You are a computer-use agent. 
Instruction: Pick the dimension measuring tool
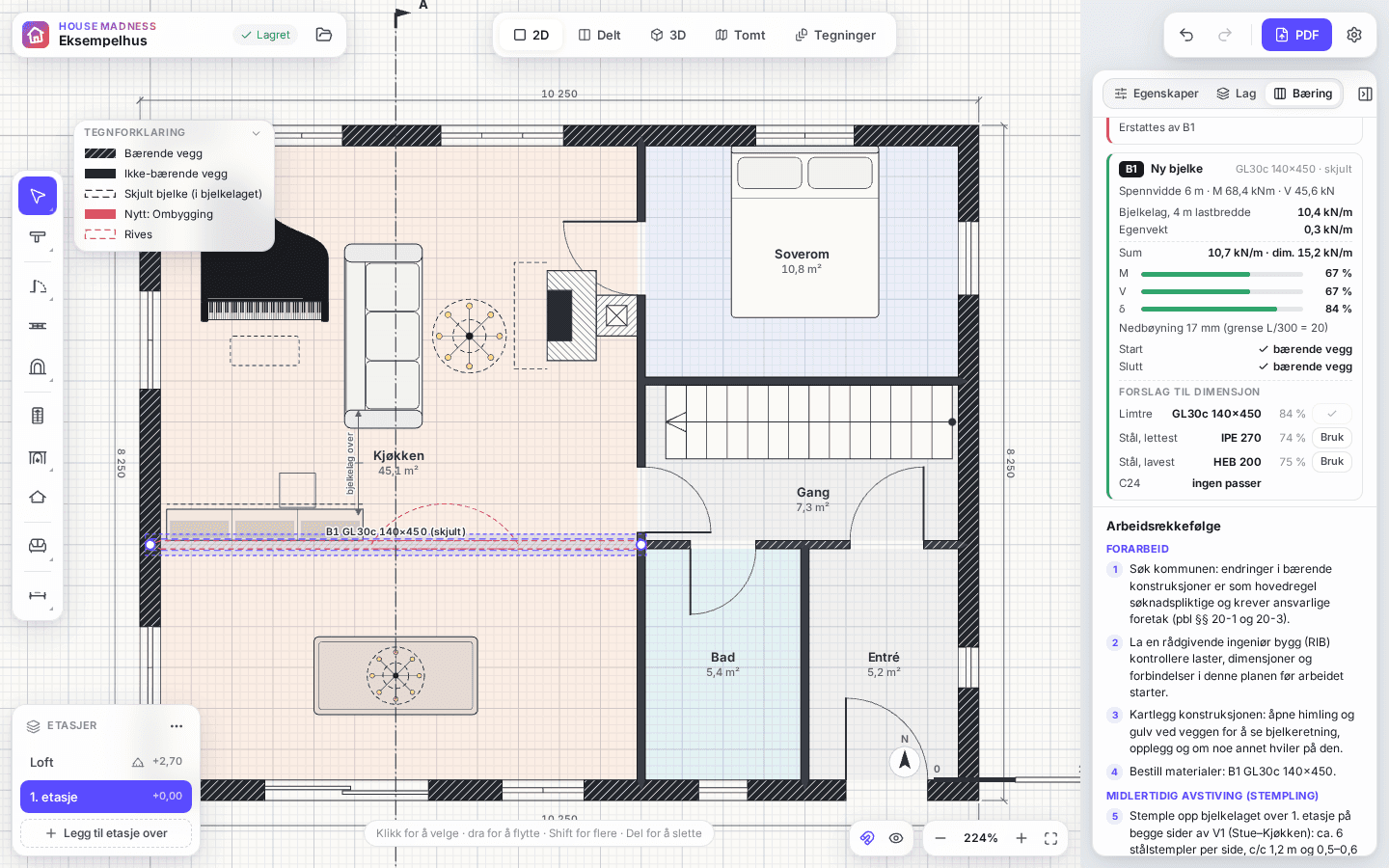tap(38, 596)
